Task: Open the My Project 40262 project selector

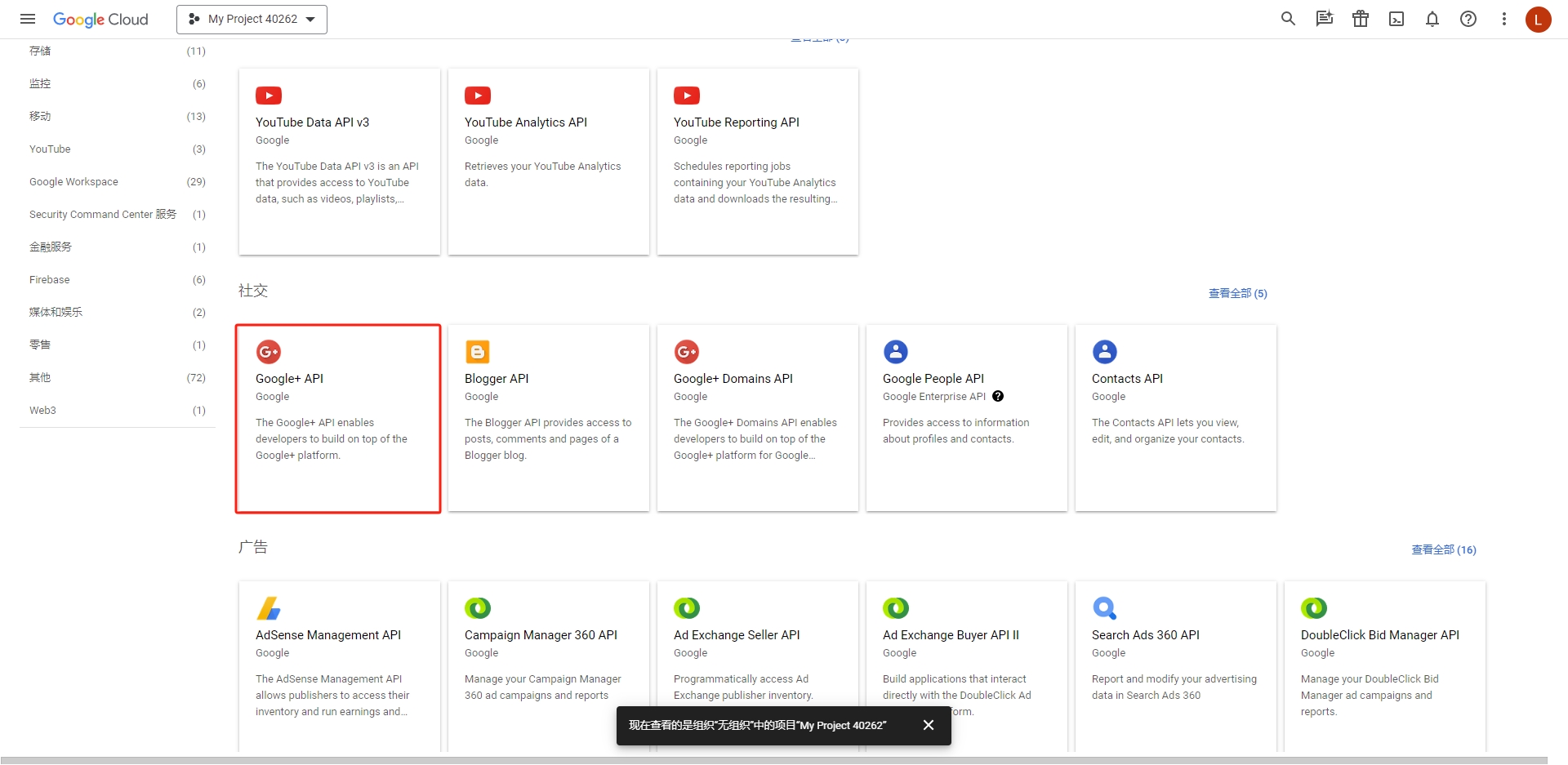Action: [252, 19]
